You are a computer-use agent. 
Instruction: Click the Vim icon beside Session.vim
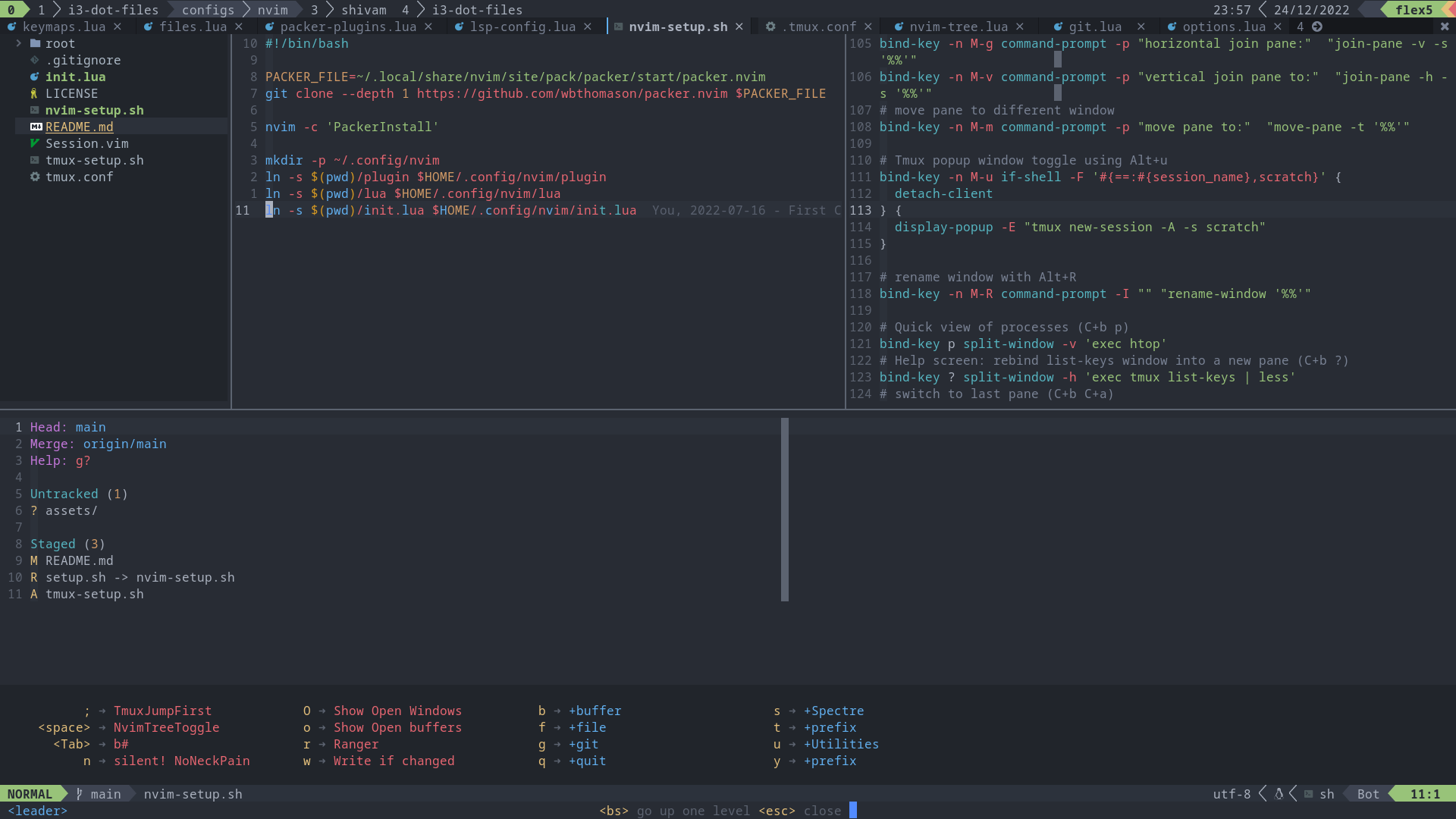pos(35,143)
